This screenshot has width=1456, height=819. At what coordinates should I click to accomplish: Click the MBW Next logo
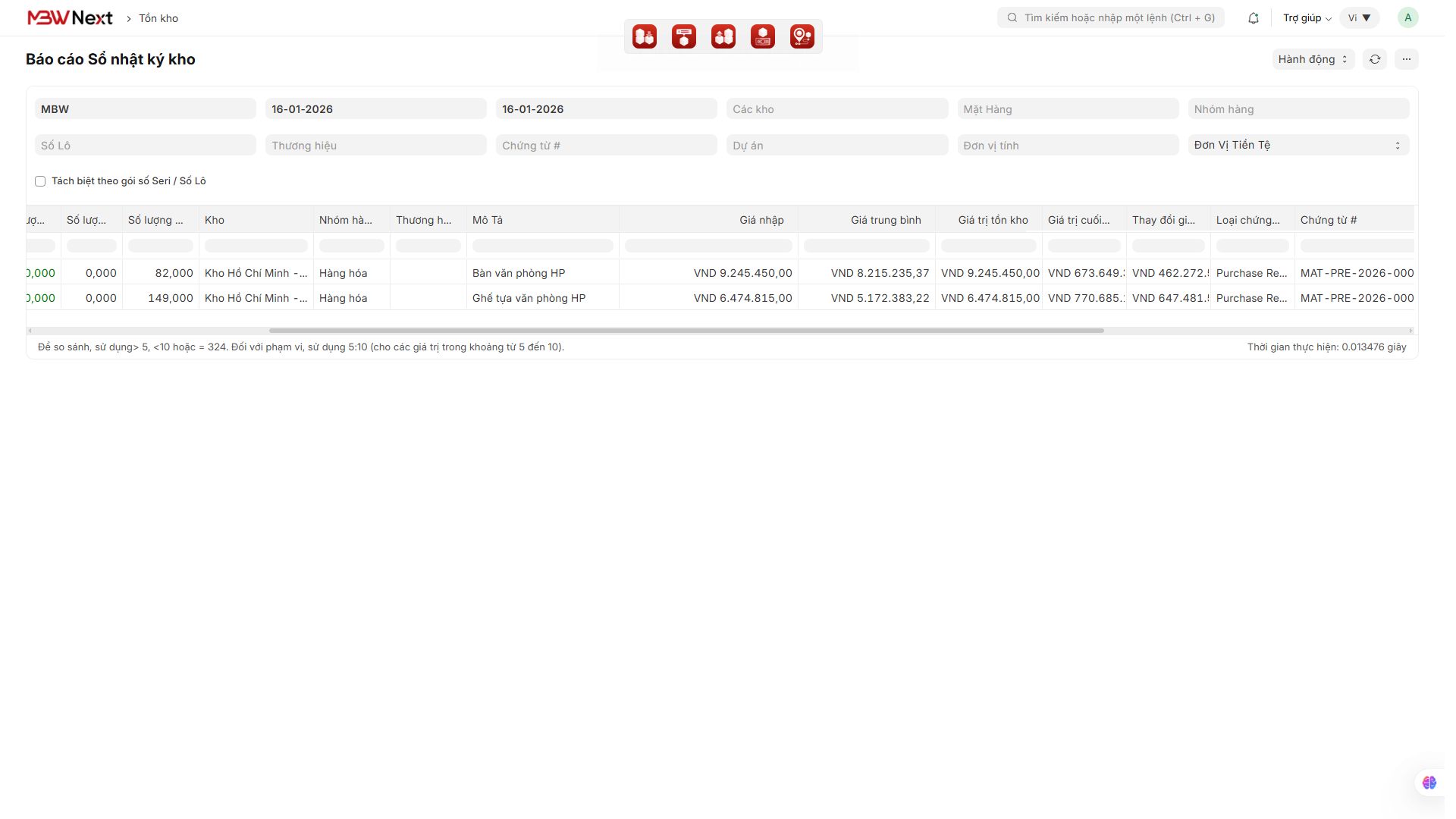[x=70, y=18]
